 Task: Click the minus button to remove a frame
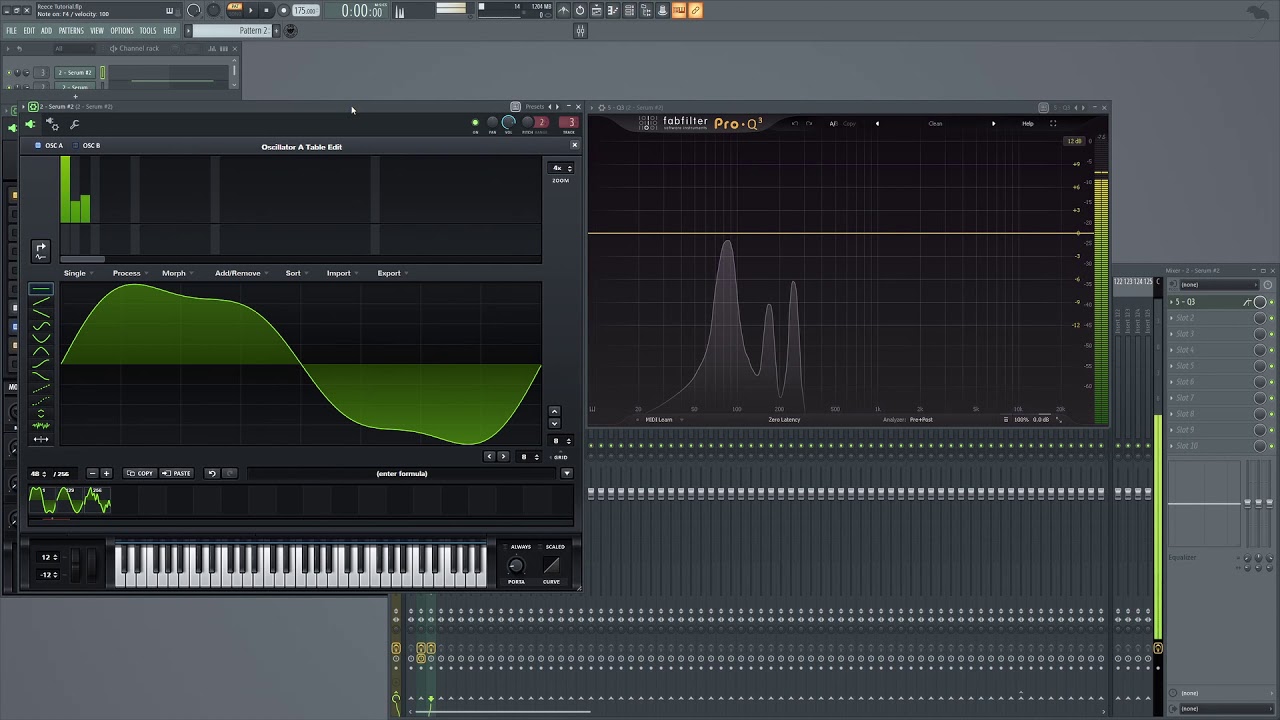[92, 473]
